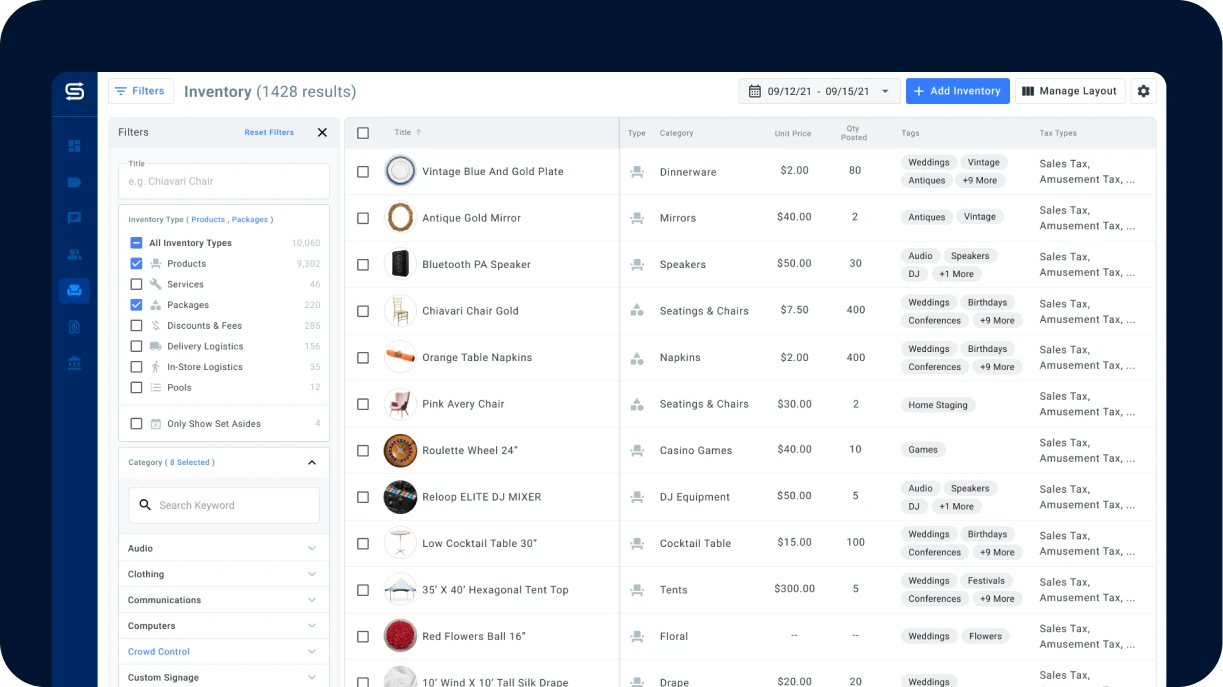Image resolution: width=1223 pixels, height=687 pixels.
Task: Select the Chiavari Chair Gold row checkbox
Action: tap(363, 310)
